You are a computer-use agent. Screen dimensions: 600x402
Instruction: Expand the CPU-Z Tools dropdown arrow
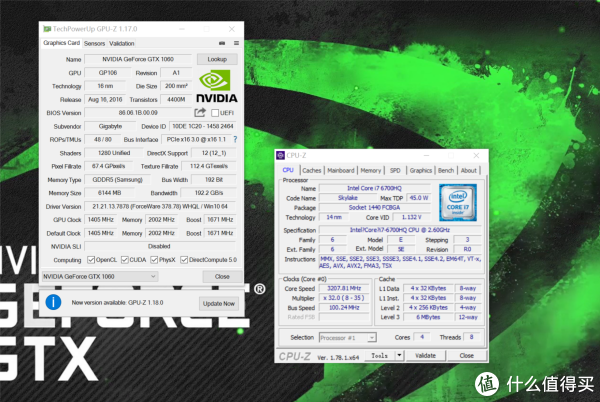pyautogui.click(x=399, y=355)
